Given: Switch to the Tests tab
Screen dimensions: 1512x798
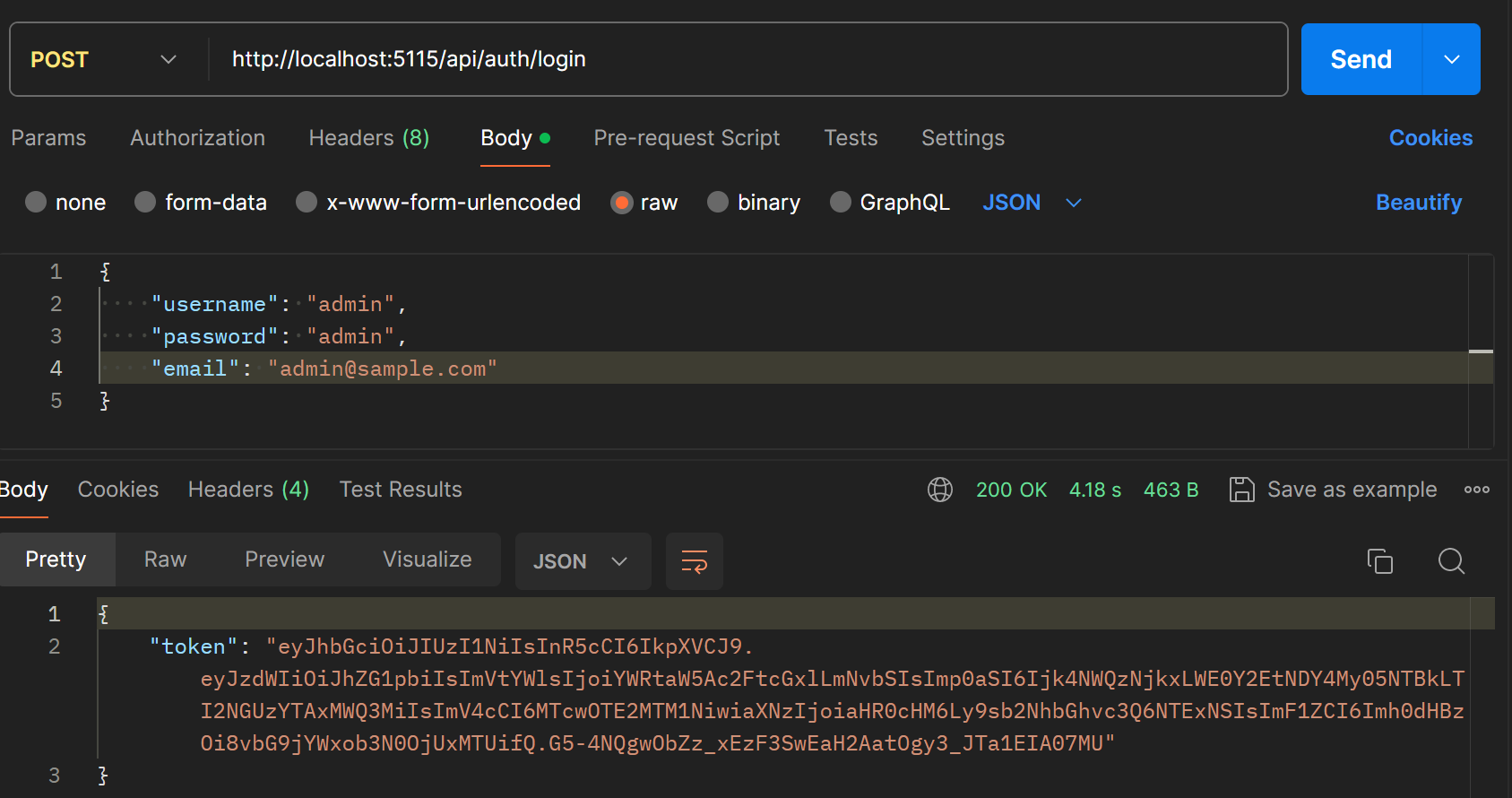Looking at the screenshot, I should [851, 138].
